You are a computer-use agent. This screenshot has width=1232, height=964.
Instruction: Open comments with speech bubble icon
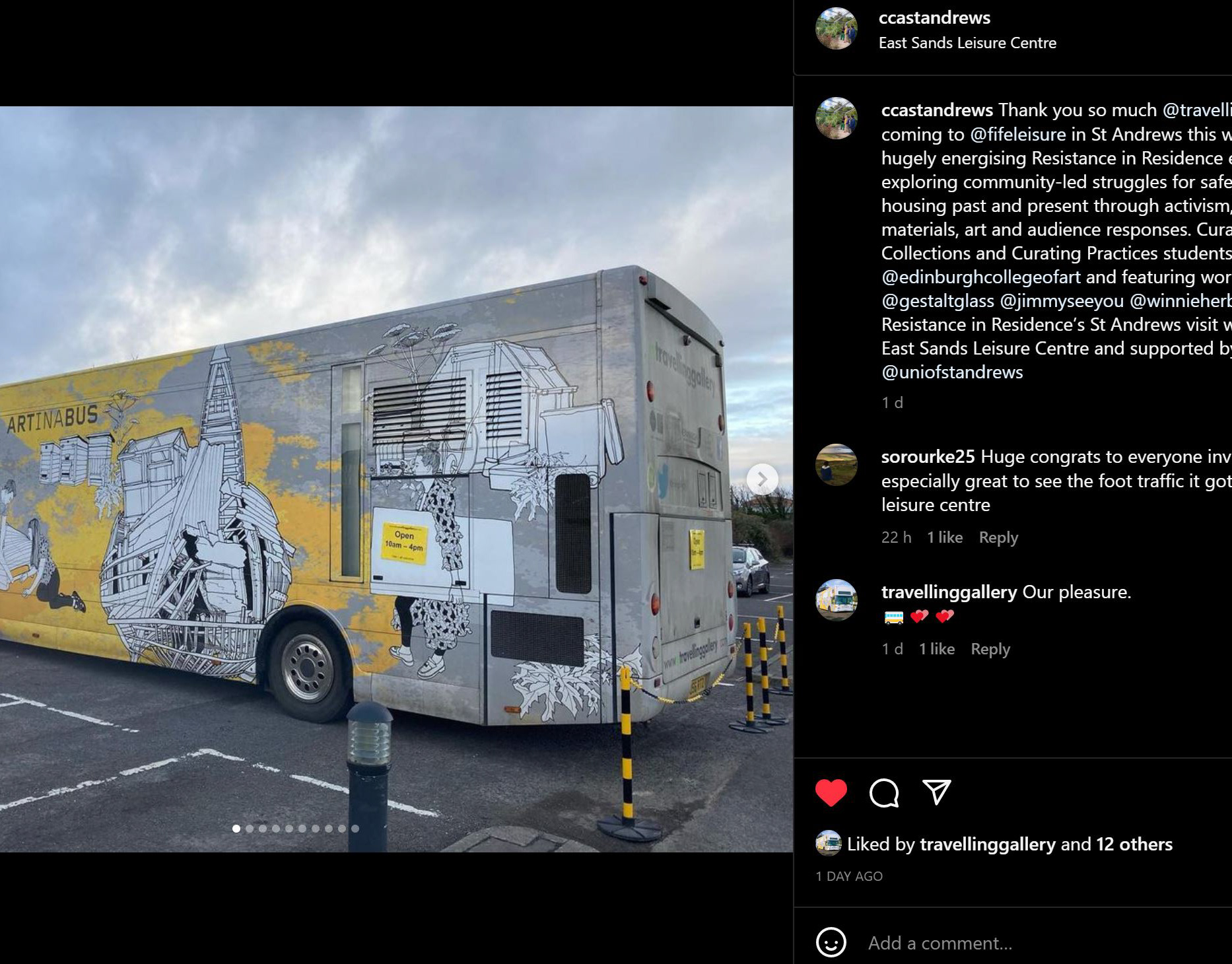coord(884,793)
